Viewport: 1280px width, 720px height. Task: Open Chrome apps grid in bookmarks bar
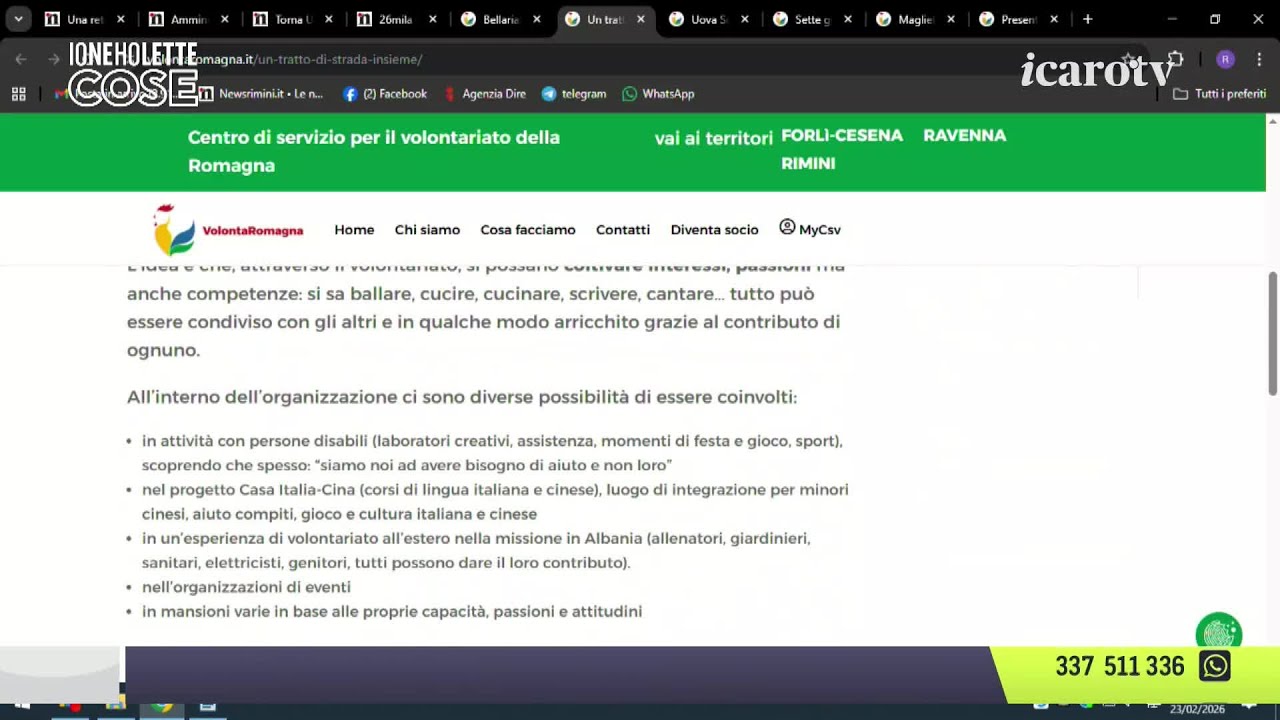[18, 94]
